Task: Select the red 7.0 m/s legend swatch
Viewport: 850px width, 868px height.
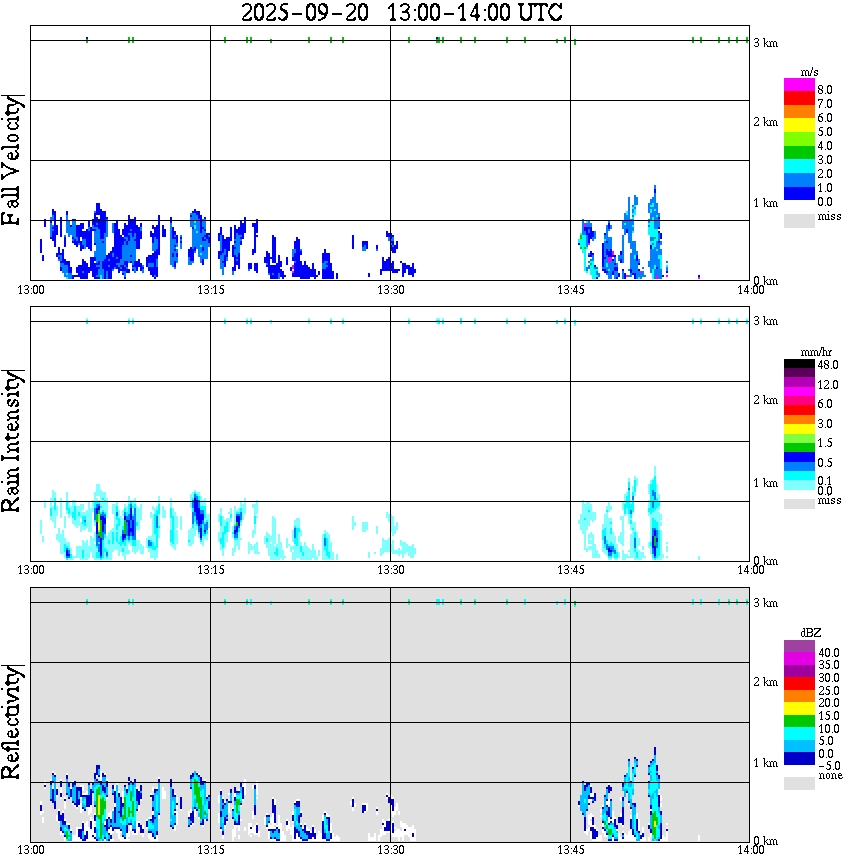Action: click(x=799, y=99)
